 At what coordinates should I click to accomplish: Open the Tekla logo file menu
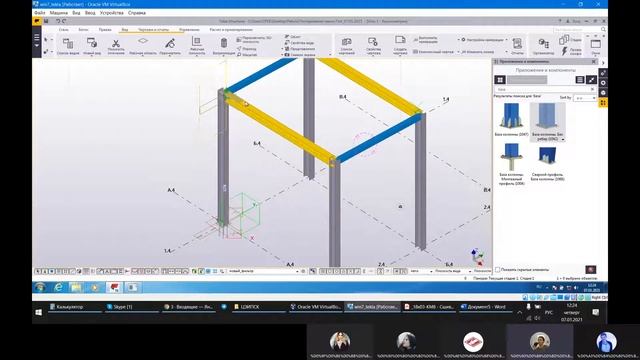(37, 21)
